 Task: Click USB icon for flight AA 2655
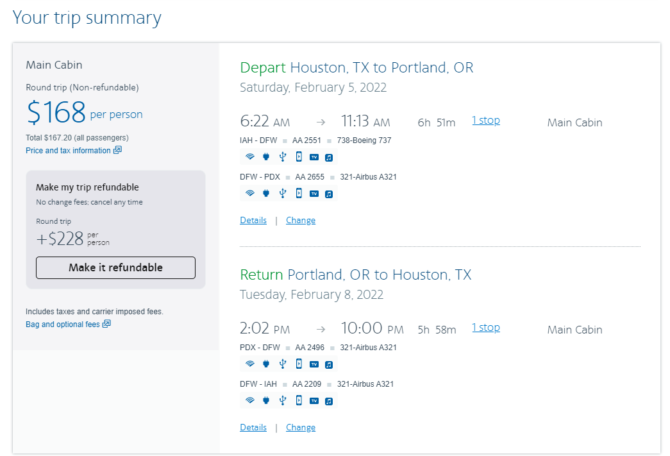pos(282,194)
